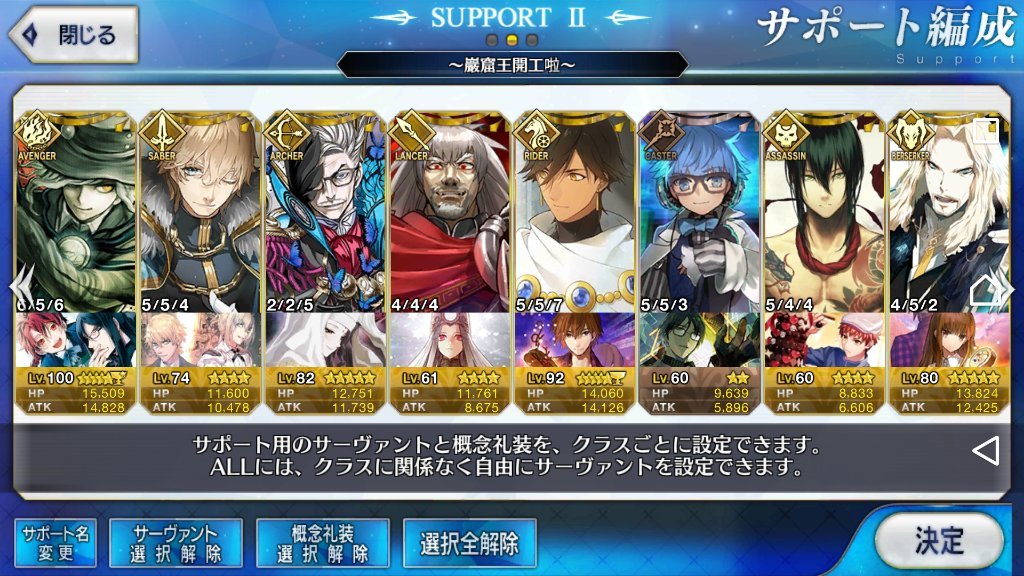Click 概念礼装選択解除 button
Image resolution: width=1024 pixels, height=576 pixels.
(323, 543)
